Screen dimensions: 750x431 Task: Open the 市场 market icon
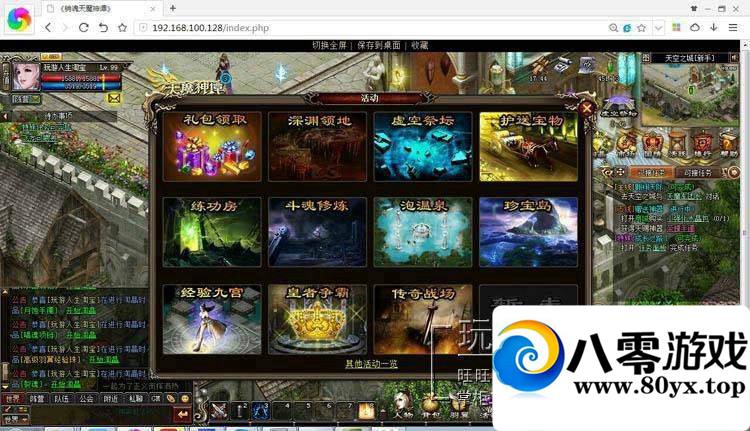(x=627, y=144)
